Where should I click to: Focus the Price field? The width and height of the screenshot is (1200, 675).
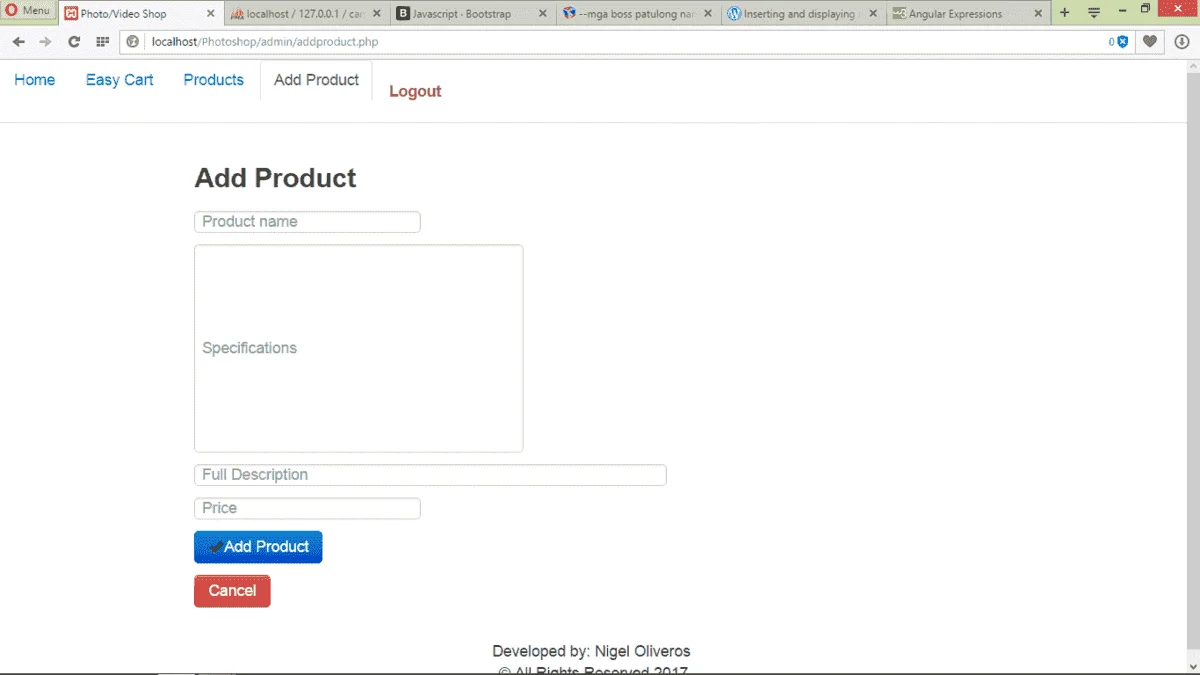[x=307, y=508]
